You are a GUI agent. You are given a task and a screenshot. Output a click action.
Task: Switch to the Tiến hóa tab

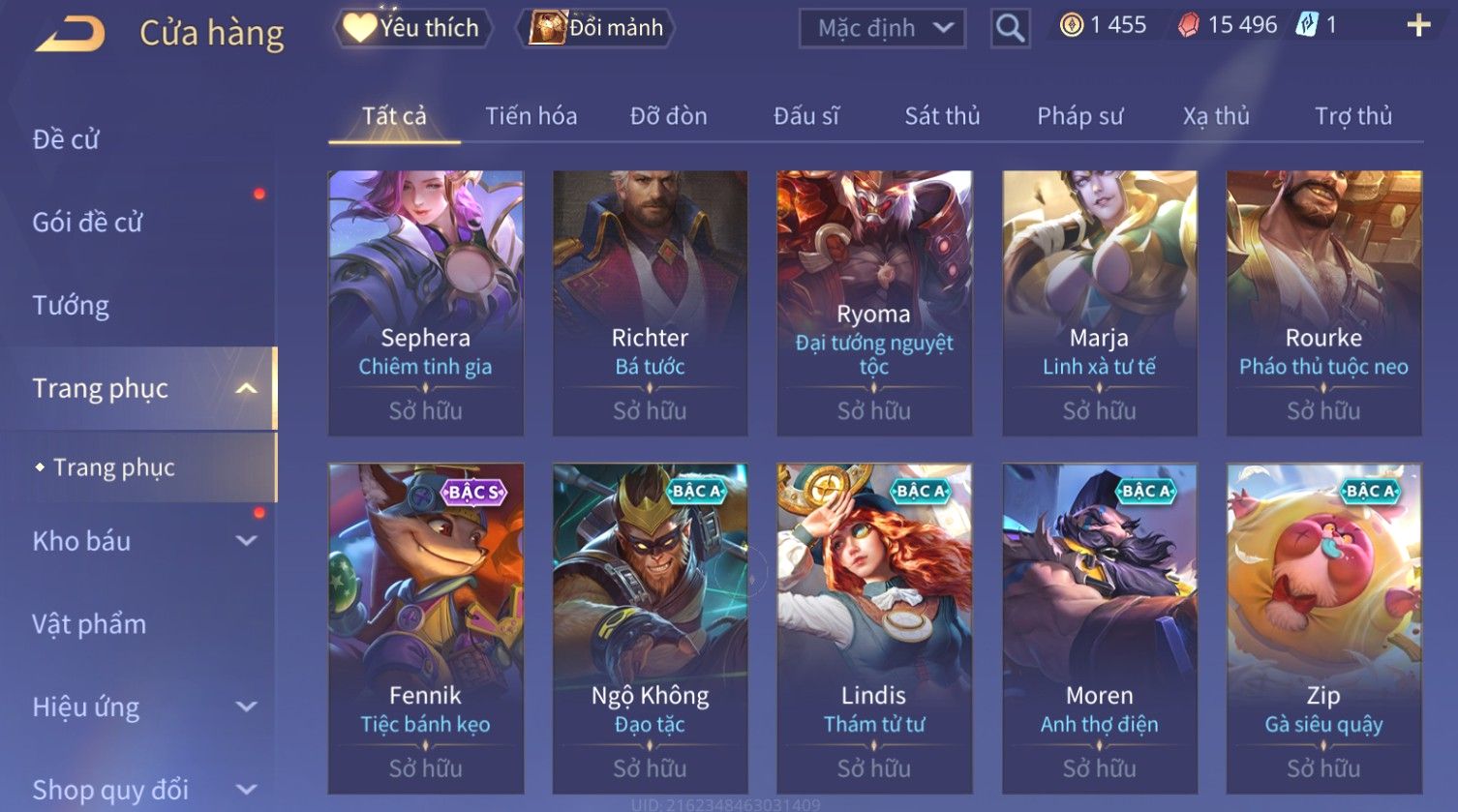(x=531, y=116)
